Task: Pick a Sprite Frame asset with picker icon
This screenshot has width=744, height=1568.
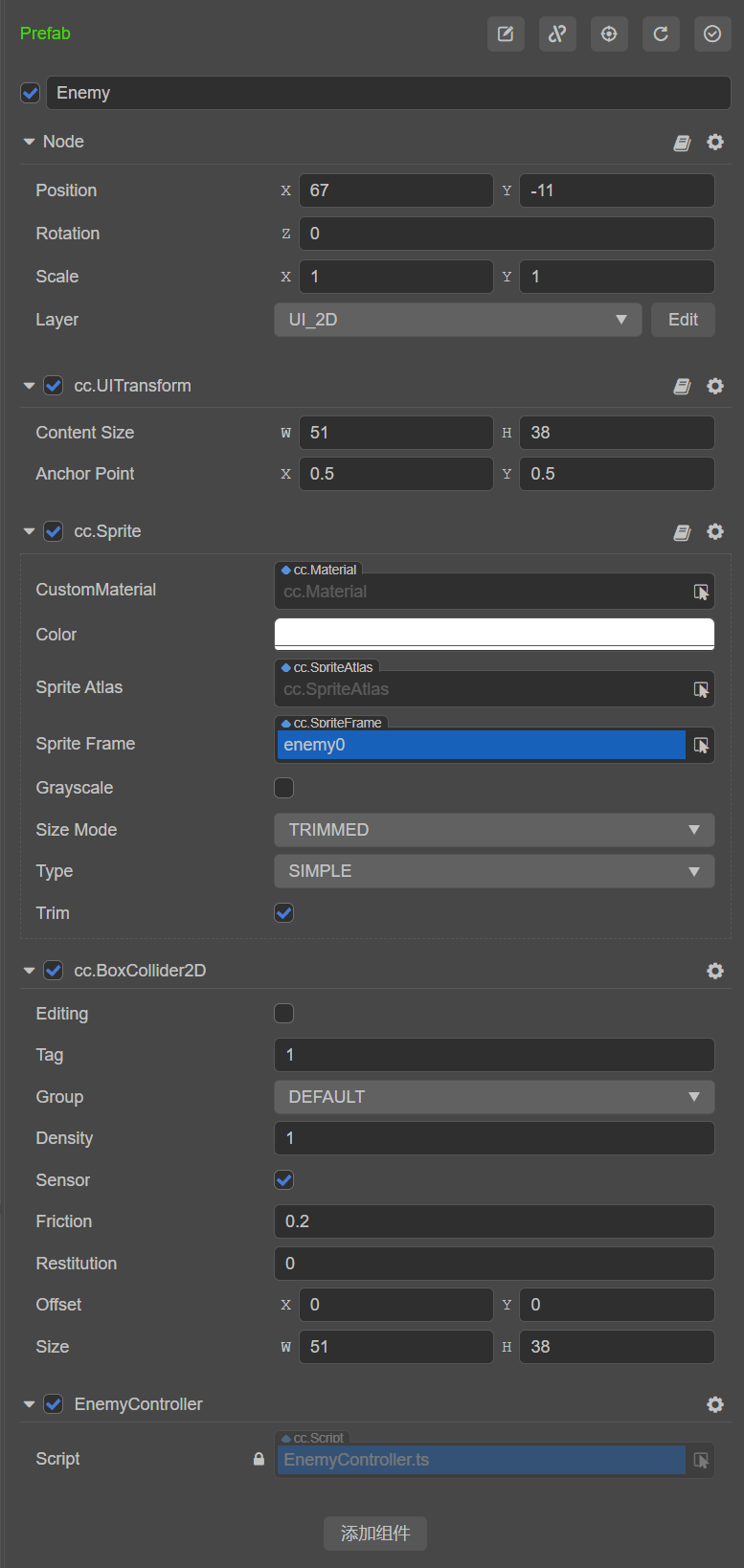Action: [x=701, y=745]
